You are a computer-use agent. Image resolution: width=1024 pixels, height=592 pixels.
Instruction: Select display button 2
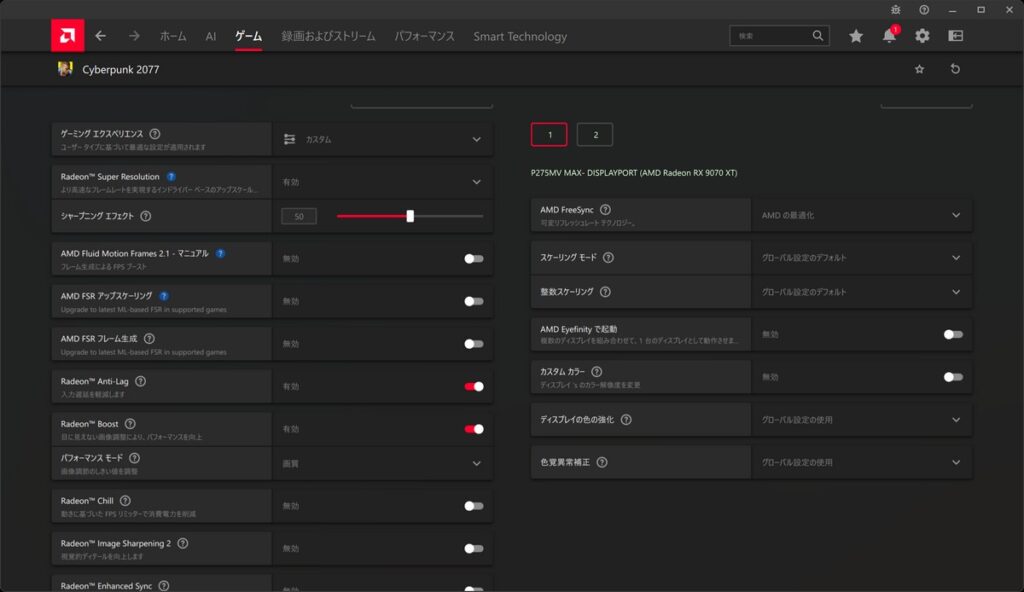click(x=595, y=135)
